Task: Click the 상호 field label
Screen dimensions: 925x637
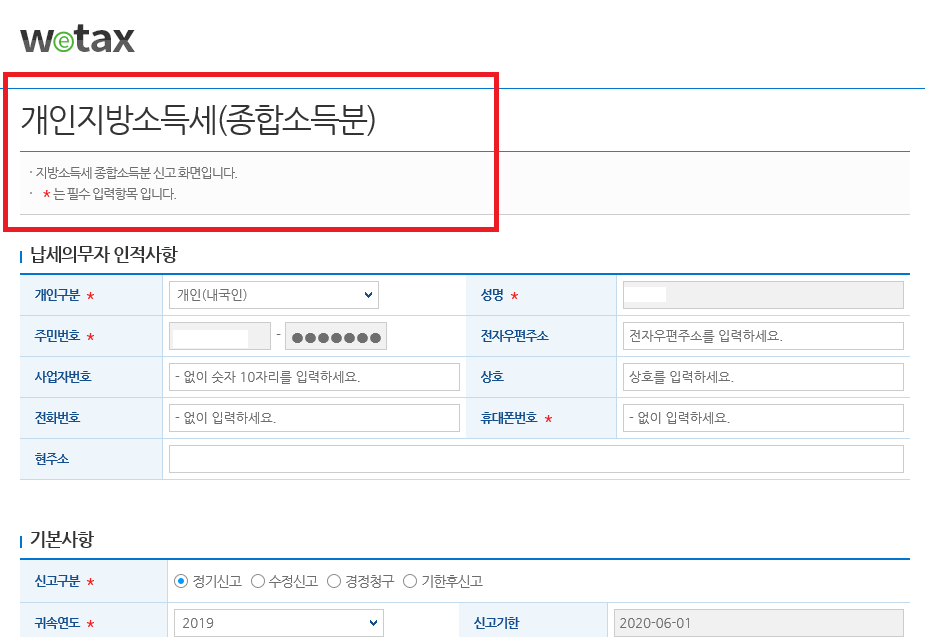Action: pyautogui.click(x=492, y=377)
